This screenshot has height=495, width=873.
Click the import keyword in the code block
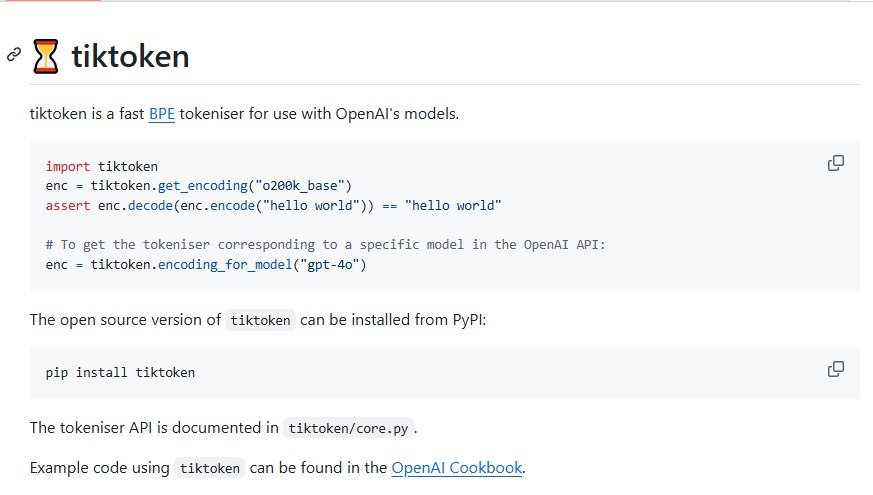pyautogui.click(x=68, y=167)
